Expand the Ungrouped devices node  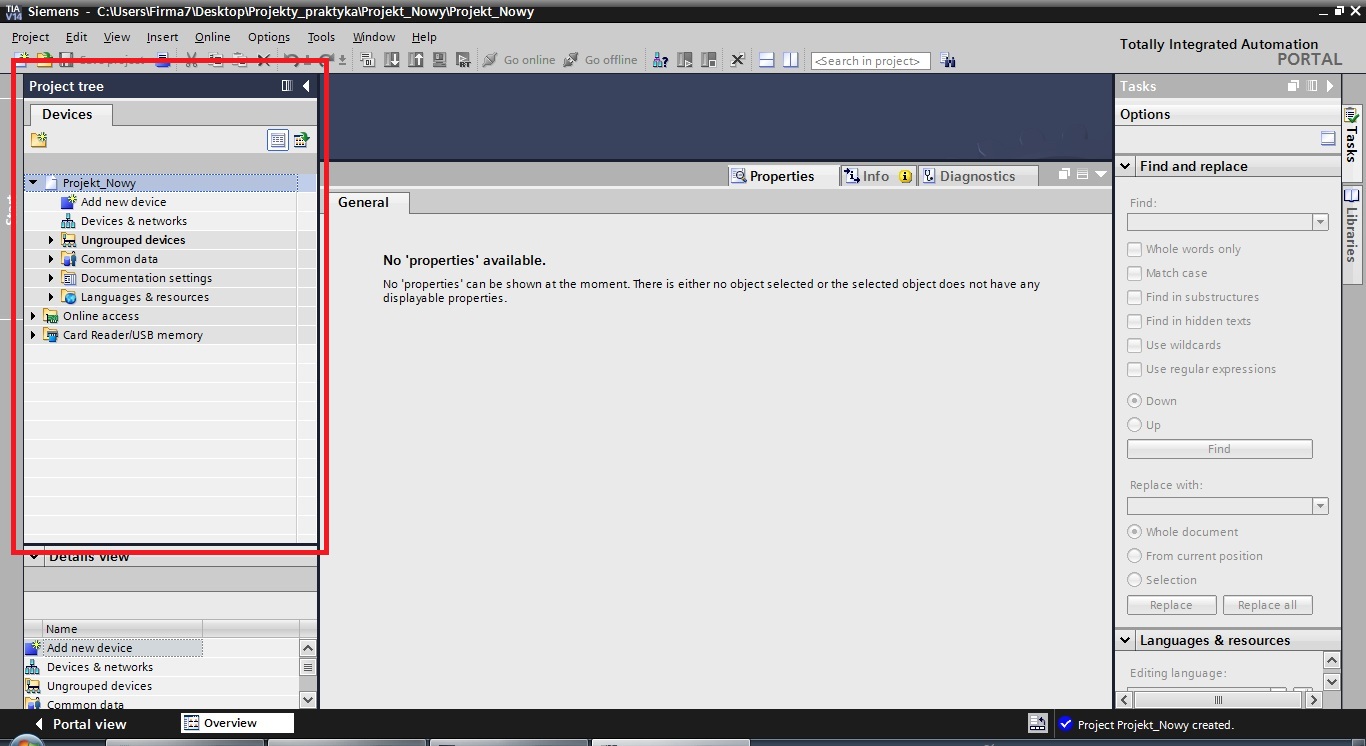(x=51, y=240)
